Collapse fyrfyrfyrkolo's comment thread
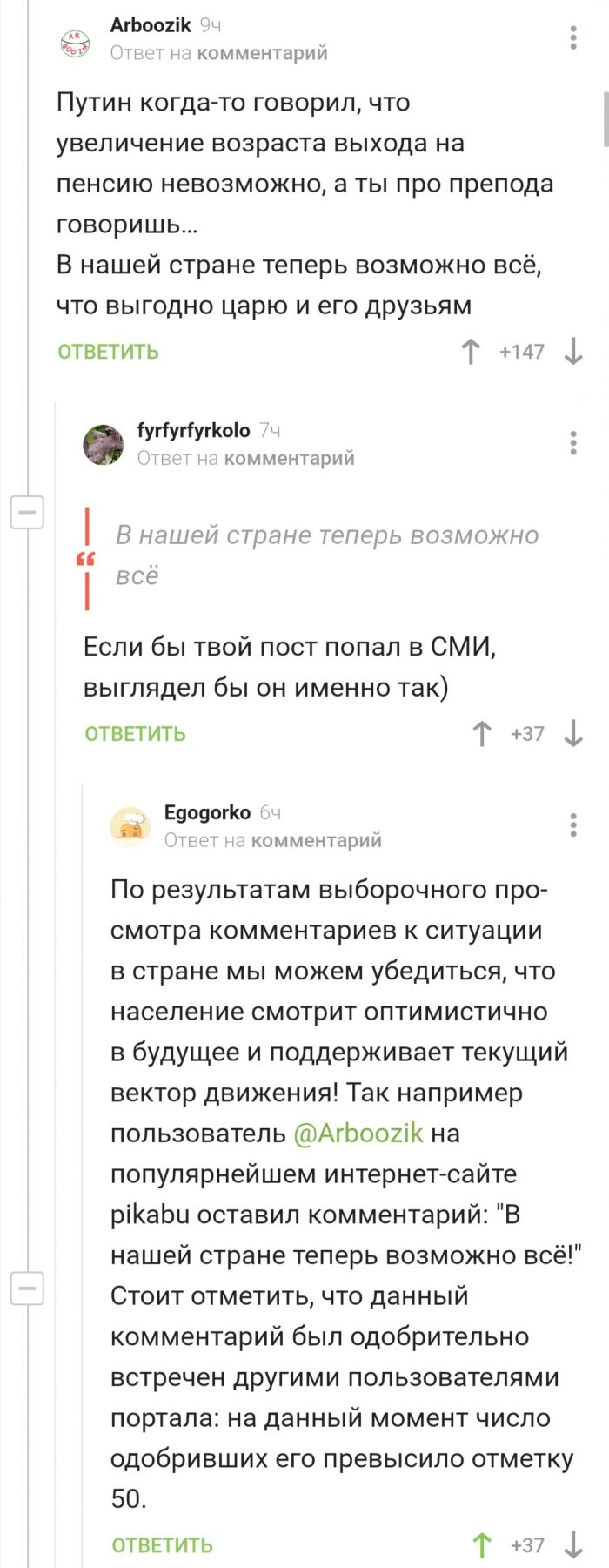This screenshot has height=1568, width=609. coord(27,512)
